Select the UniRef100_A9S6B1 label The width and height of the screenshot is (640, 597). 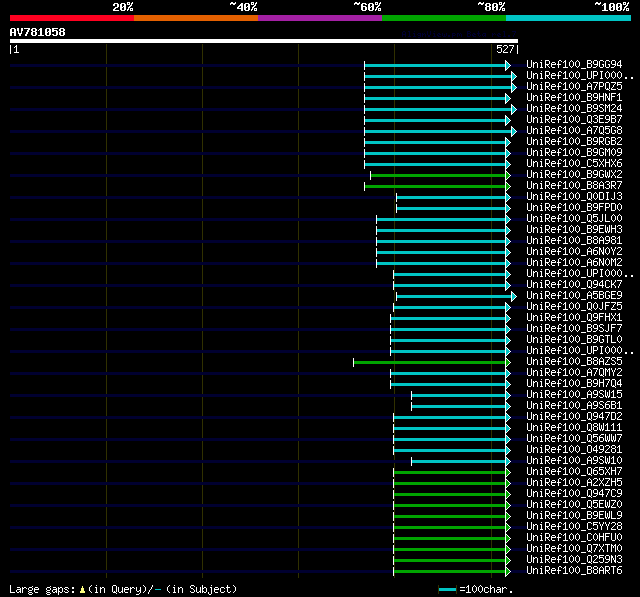574,406
